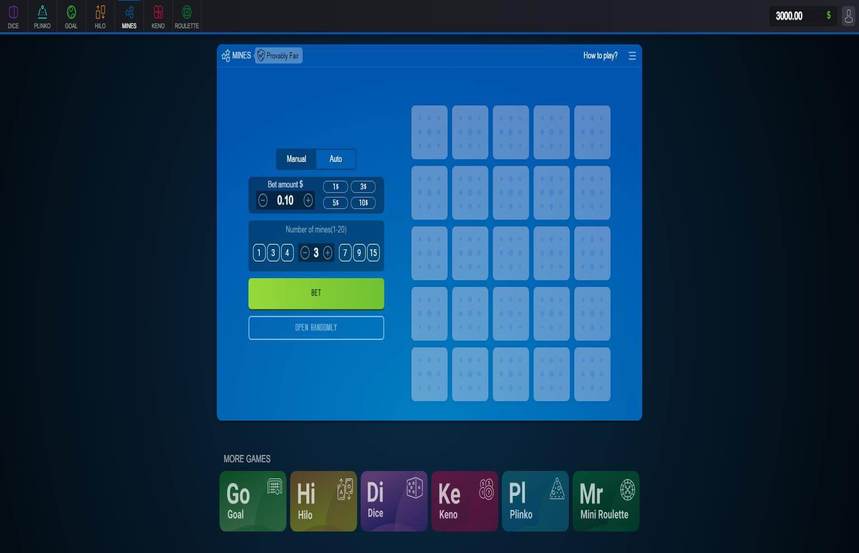Decrease the number of mines
Screen dimensions: 859x553
click(x=305, y=253)
